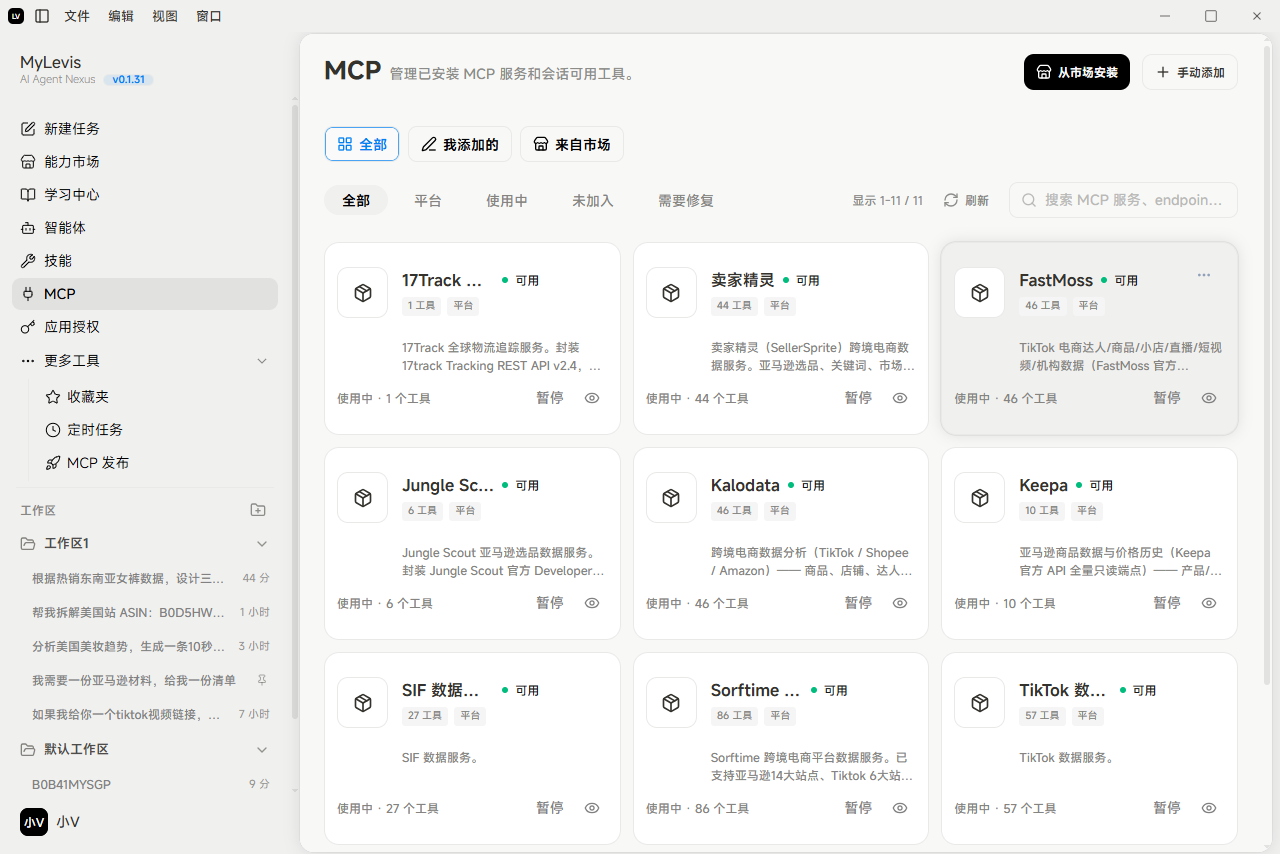The image size is (1280, 854).
Task: Pause the Sorftime service with 暂停
Action: point(858,808)
